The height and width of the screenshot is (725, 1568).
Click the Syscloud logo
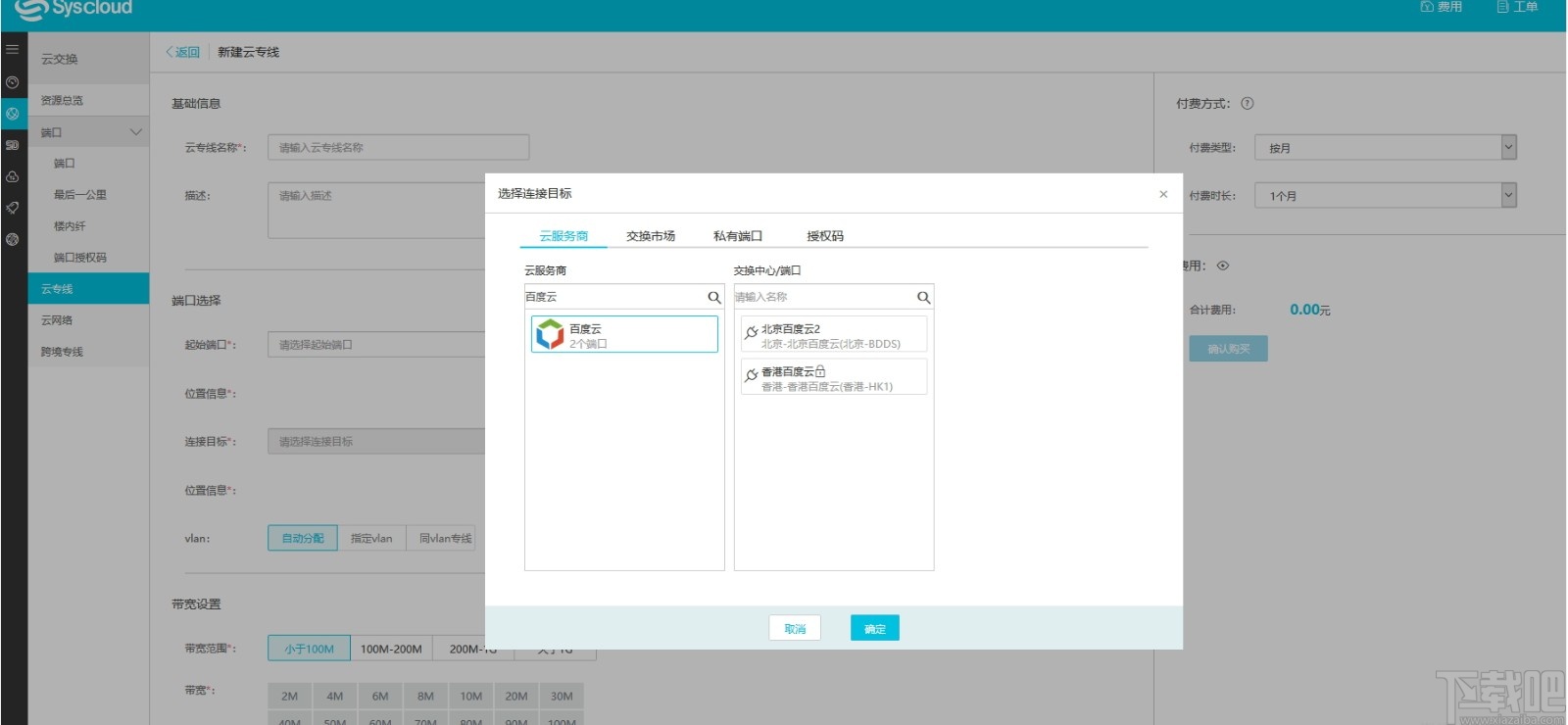(73, 9)
